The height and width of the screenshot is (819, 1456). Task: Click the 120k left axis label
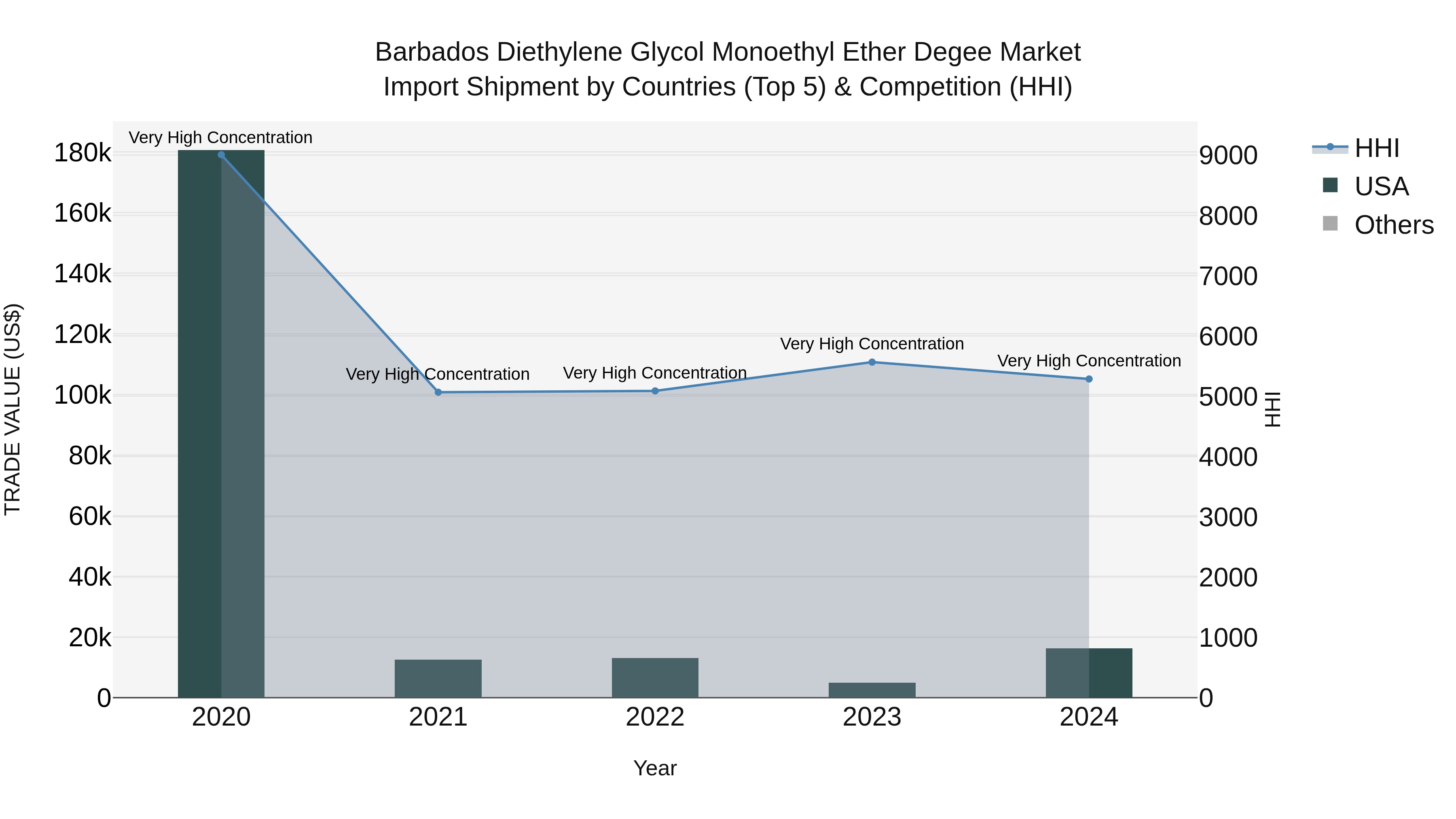tap(83, 334)
